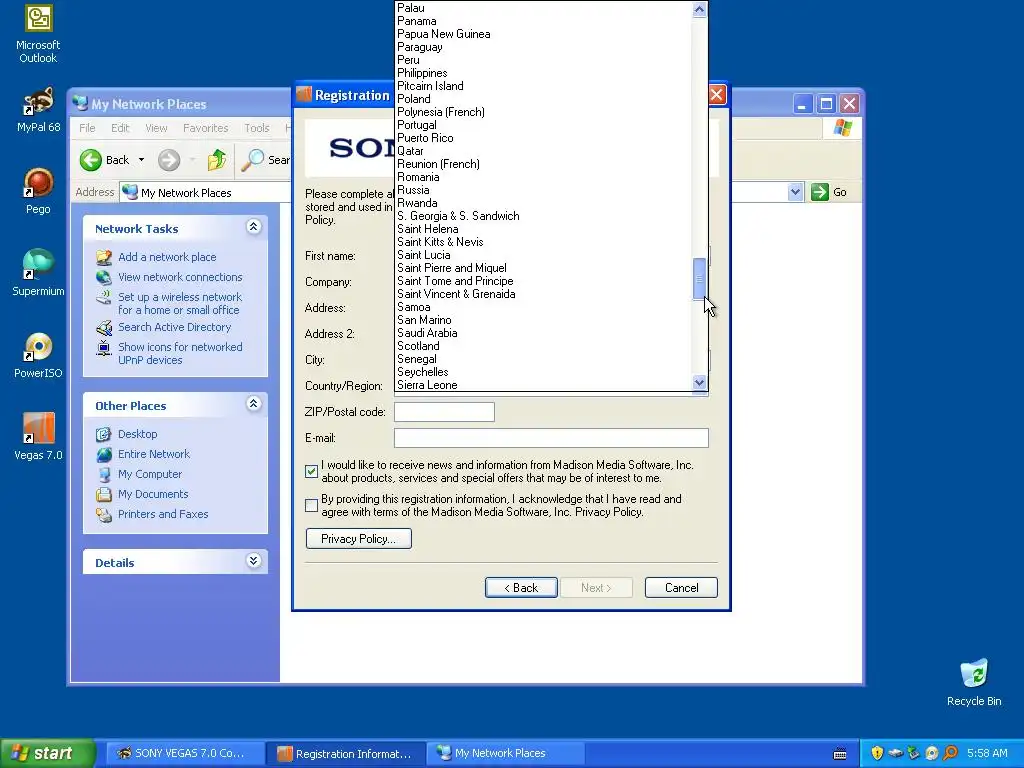Click the magnifier icon in system tray

(x=950, y=753)
